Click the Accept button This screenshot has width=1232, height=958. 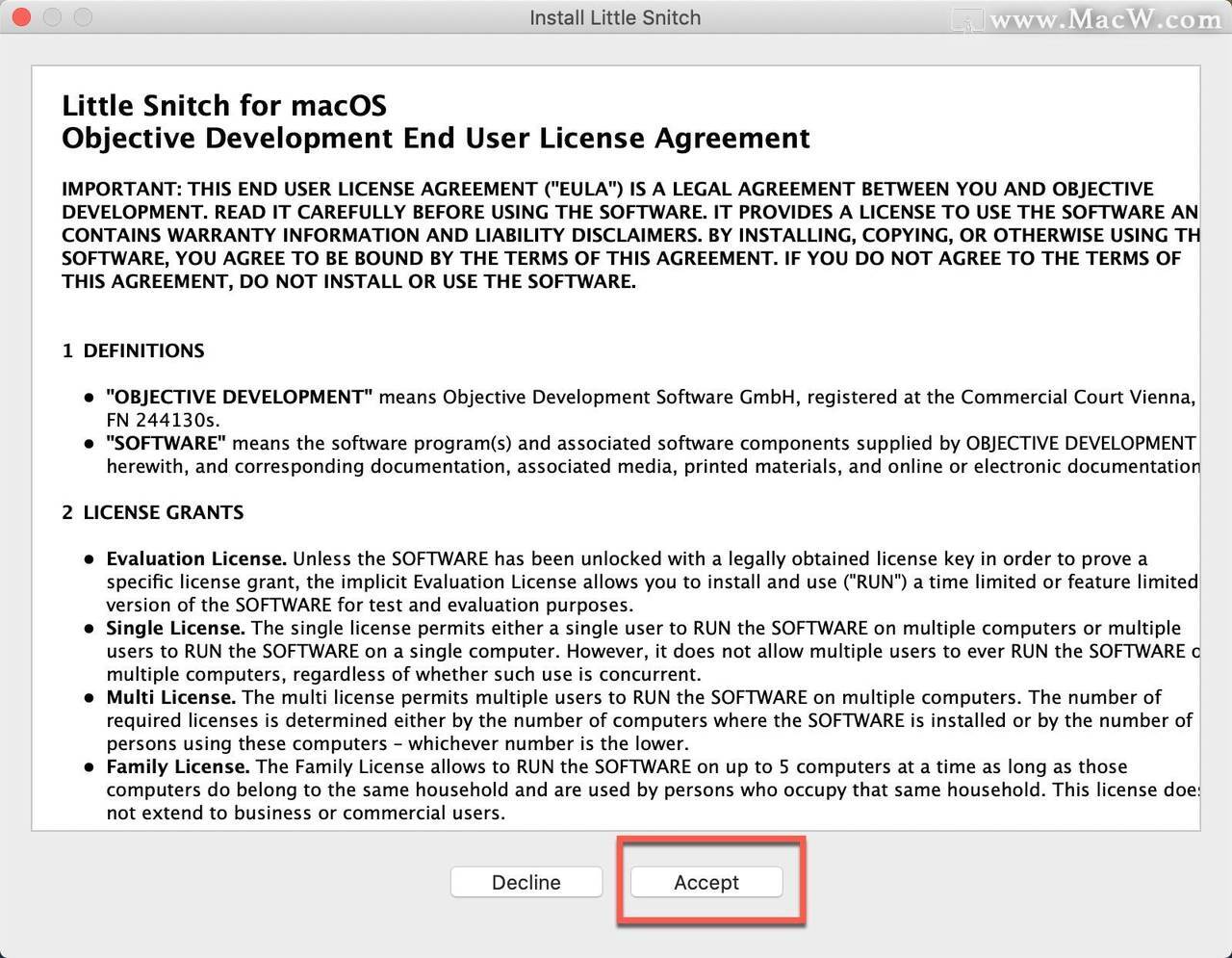pos(706,882)
